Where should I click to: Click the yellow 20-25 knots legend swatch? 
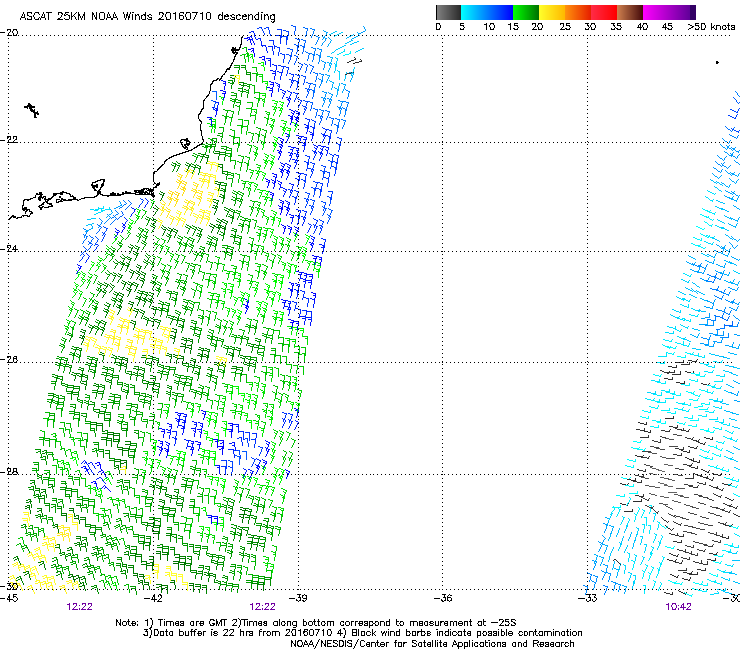(x=552, y=12)
